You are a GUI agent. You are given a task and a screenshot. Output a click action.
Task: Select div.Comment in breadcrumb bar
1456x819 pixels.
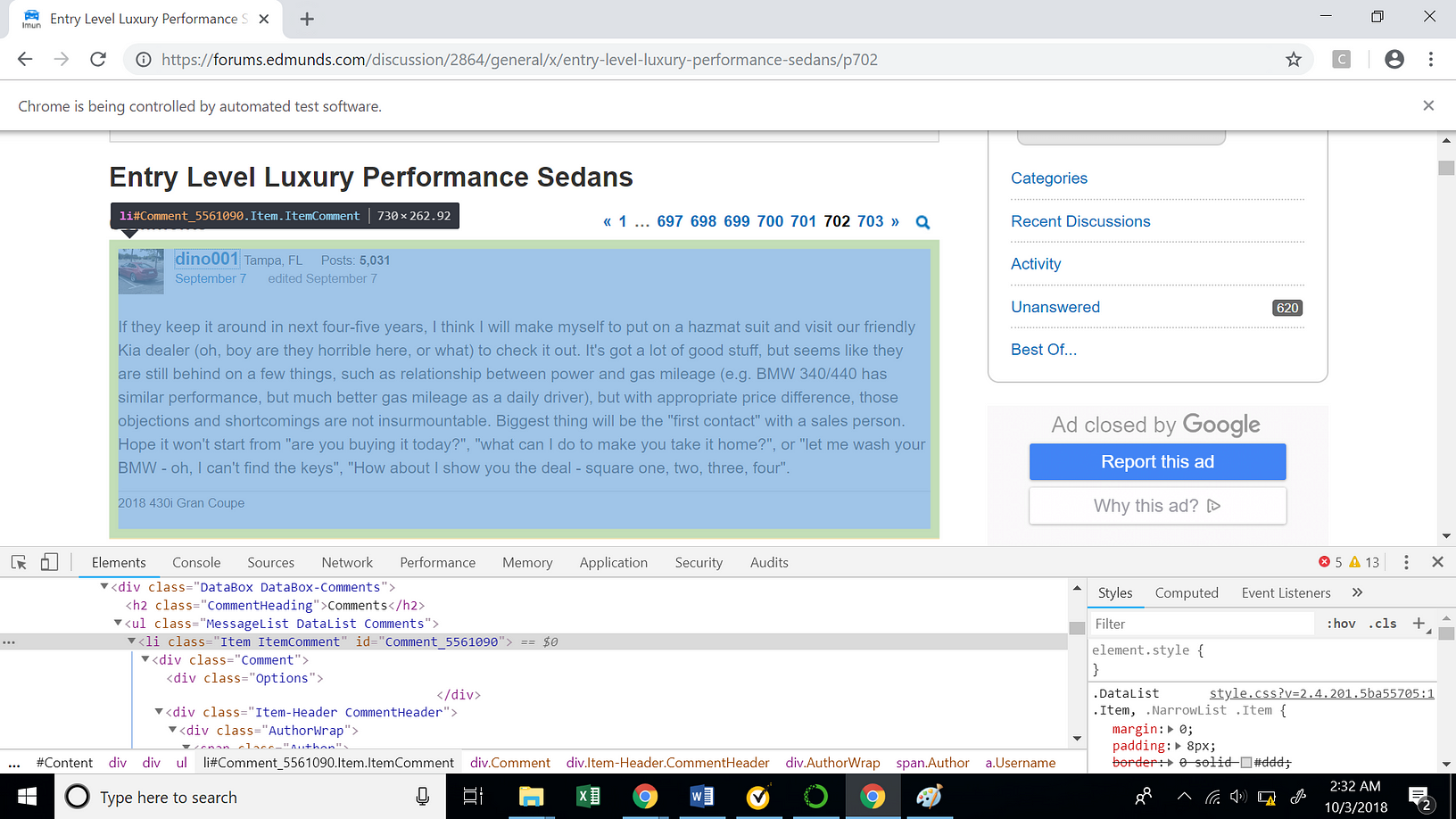point(510,763)
